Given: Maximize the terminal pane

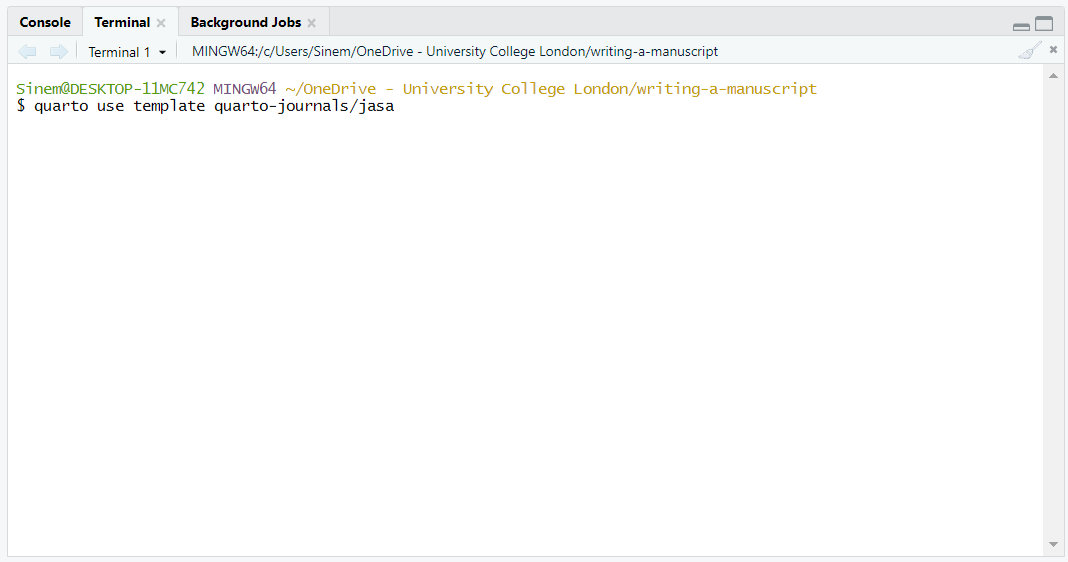Looking at the screenshot, I should click(x=1044, y=24).
